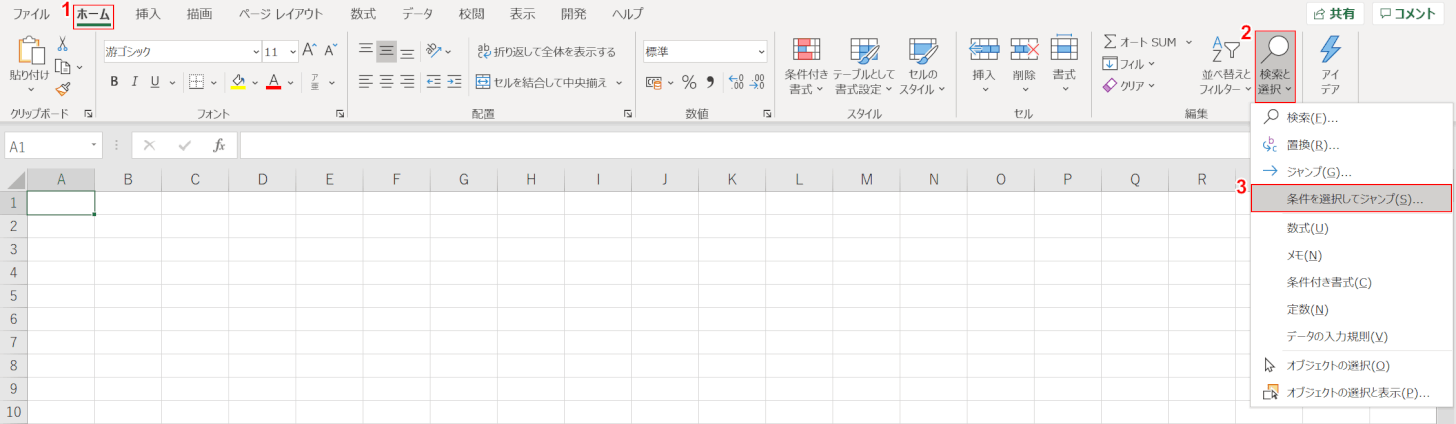Click the decrease indent icon
The width and height of the screenshot is (1456, 424).
(434, 82)
